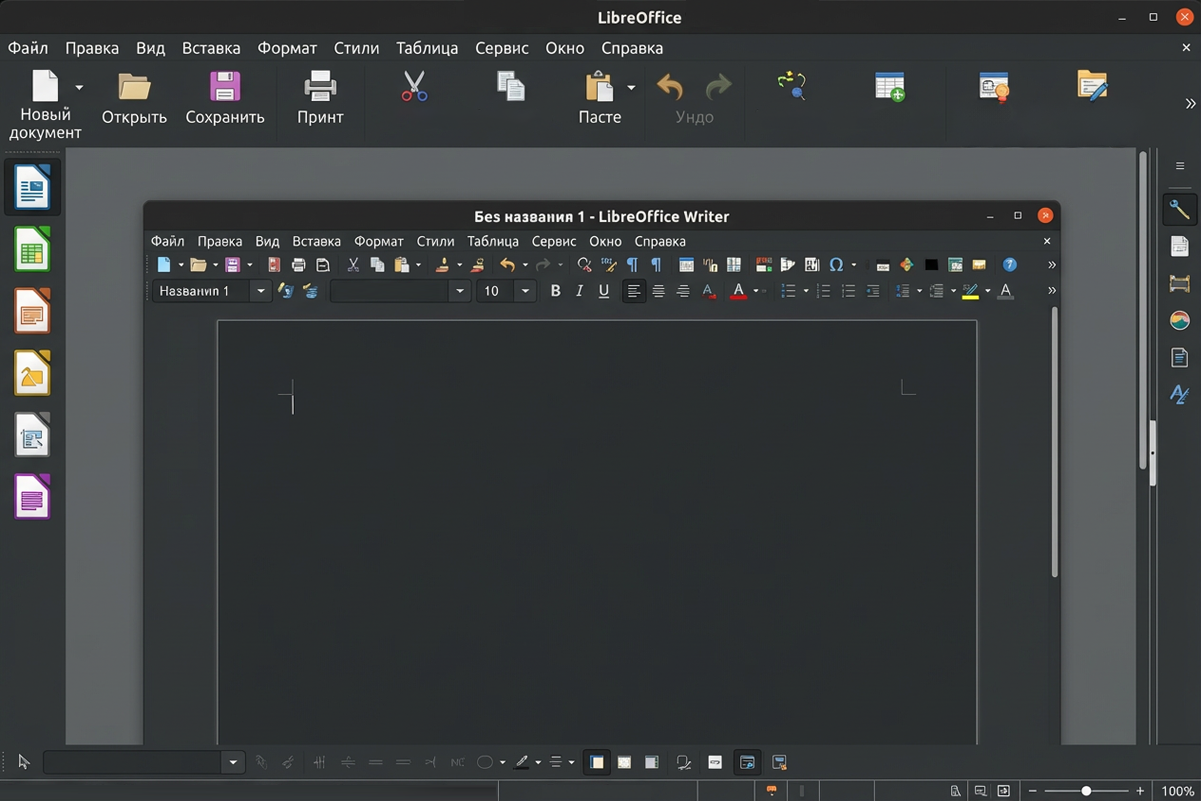Image resolution: width=1201 pixels, height=801 pixels.
Task: Open the paragraph style Названип 1 dropdown
Action: click(x=261, y=291)
